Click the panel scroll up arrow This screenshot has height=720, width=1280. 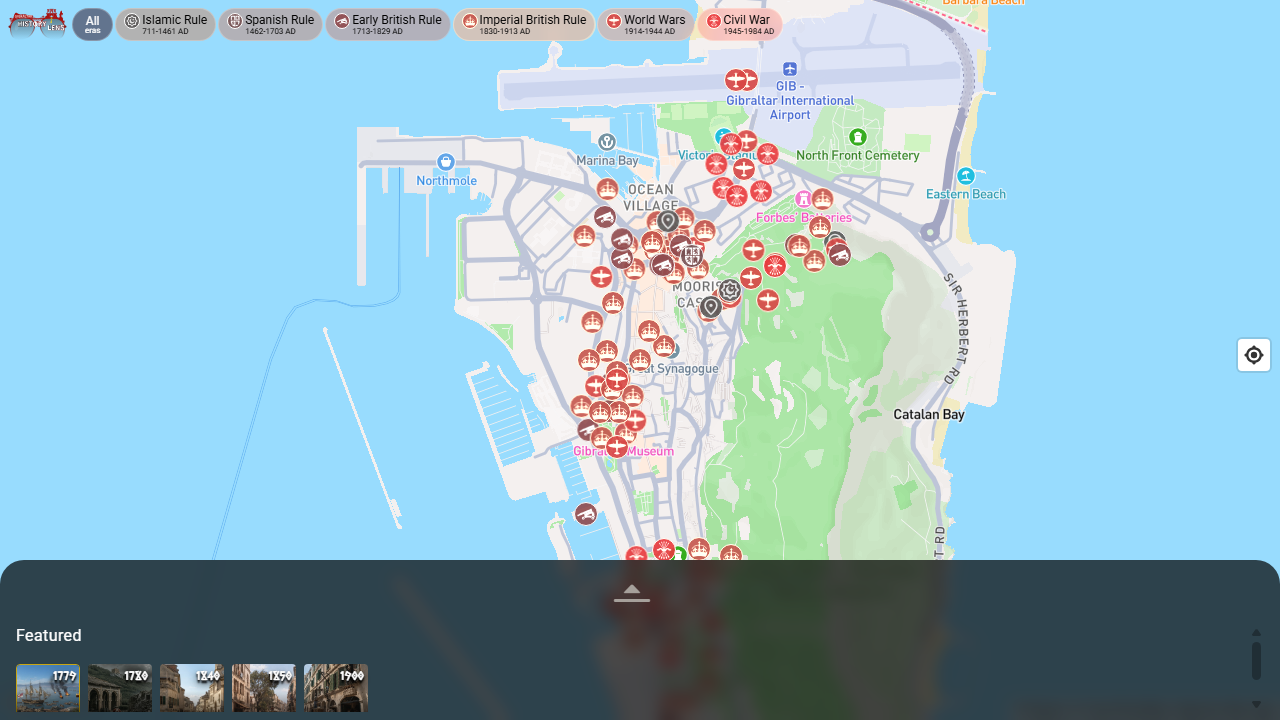[x=1256, y=633]
